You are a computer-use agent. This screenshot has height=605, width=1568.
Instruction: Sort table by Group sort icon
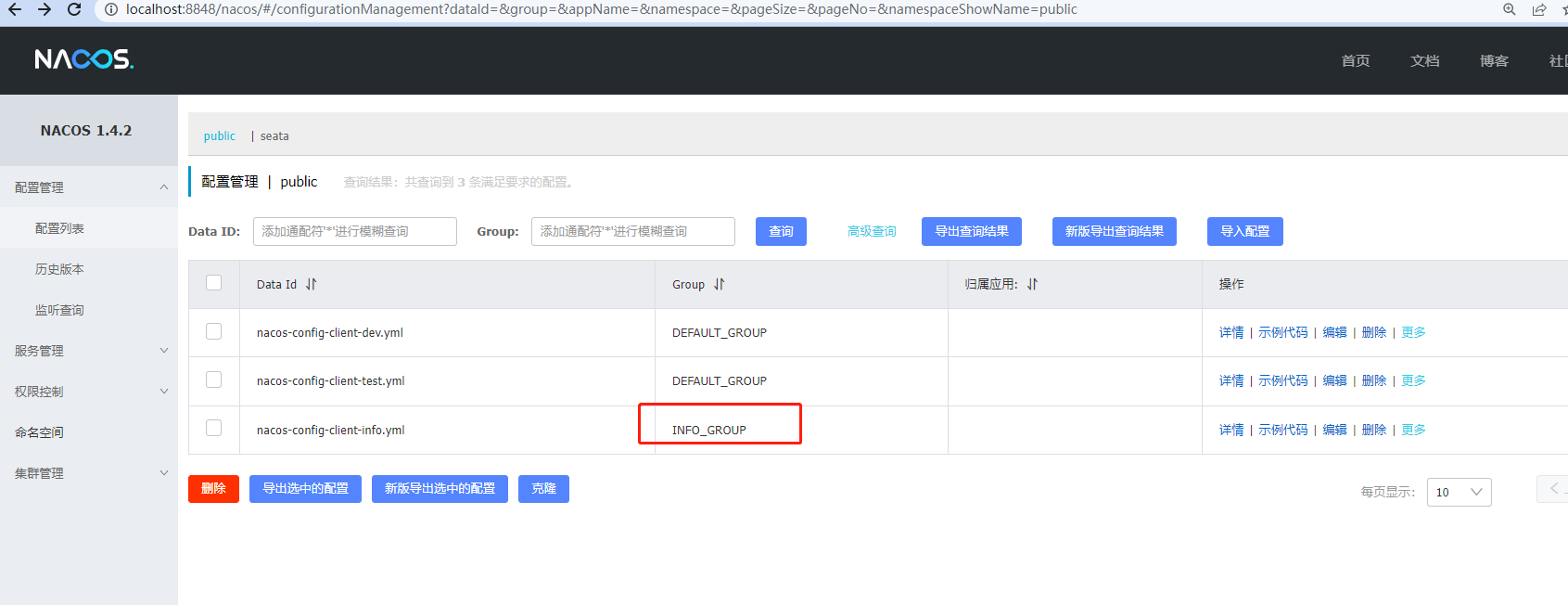click(x=720, y=284)
